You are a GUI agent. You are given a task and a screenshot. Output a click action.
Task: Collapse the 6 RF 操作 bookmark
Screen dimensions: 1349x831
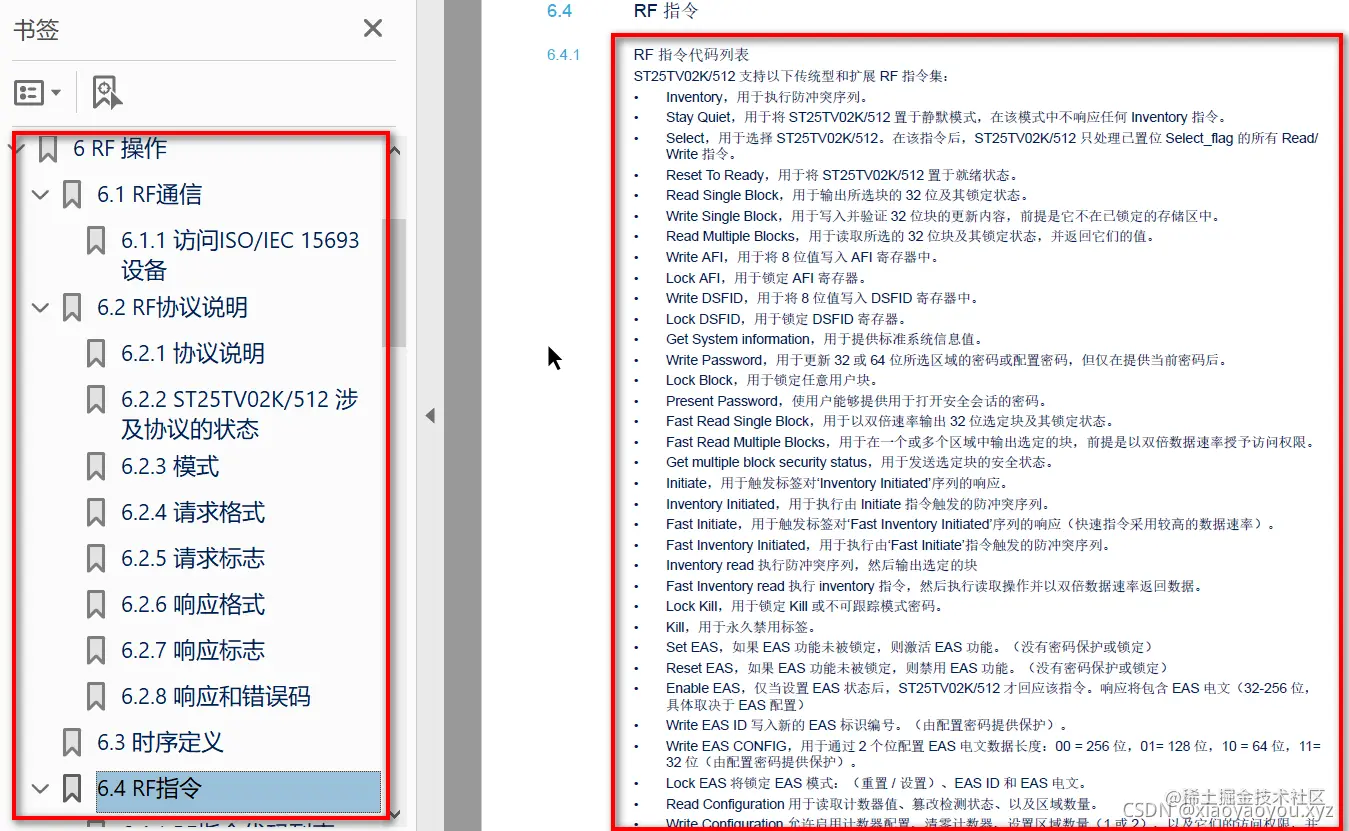(17, 149)
